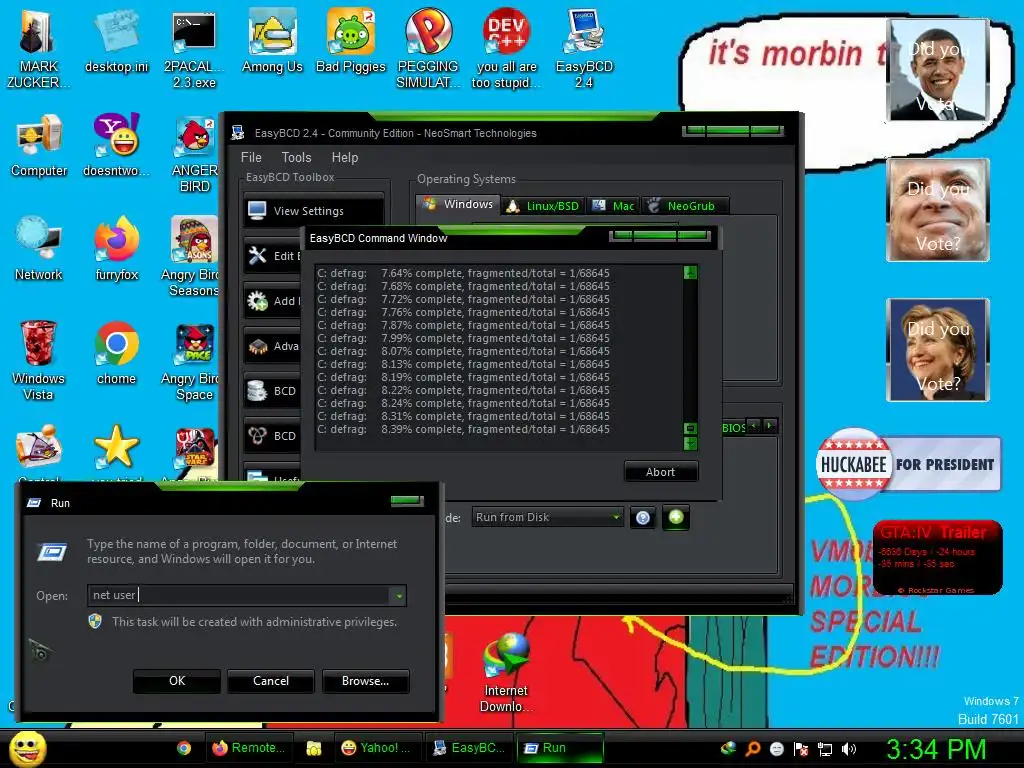
Task: Click the orange magnifier tray icon
Action: [x=752, y=749]
